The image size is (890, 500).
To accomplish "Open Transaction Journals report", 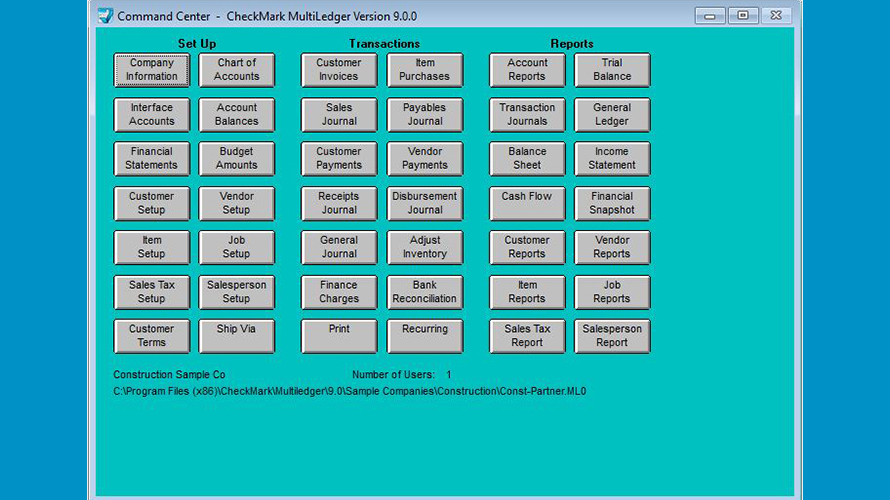I will 527,115.
